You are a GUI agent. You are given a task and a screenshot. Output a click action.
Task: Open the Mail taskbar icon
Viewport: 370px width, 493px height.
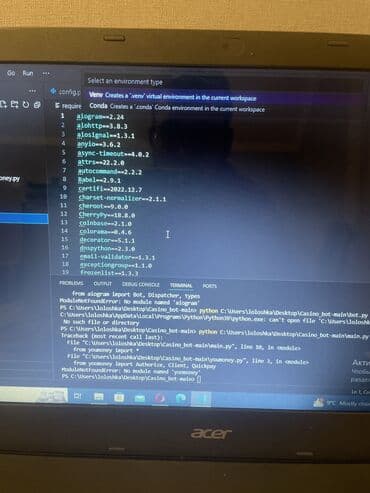pyautogui.click(x=140, y=398)
